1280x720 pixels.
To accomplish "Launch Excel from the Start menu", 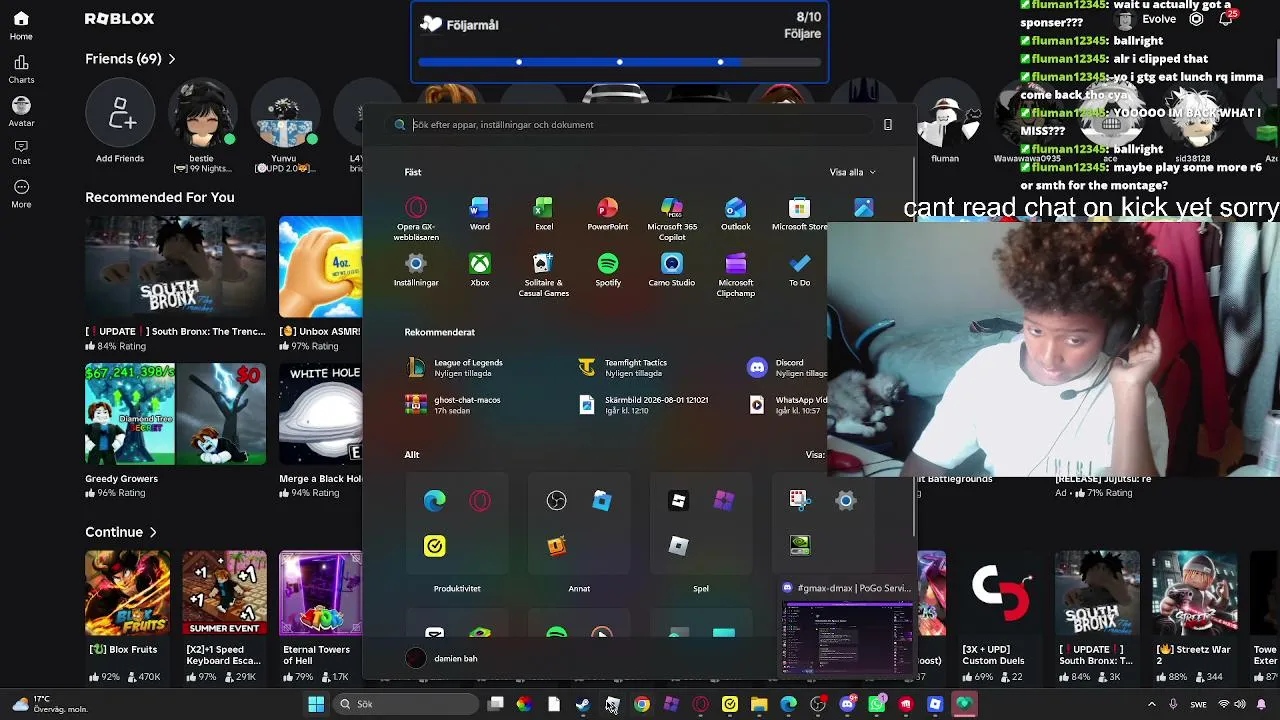I will click(544, 214).
